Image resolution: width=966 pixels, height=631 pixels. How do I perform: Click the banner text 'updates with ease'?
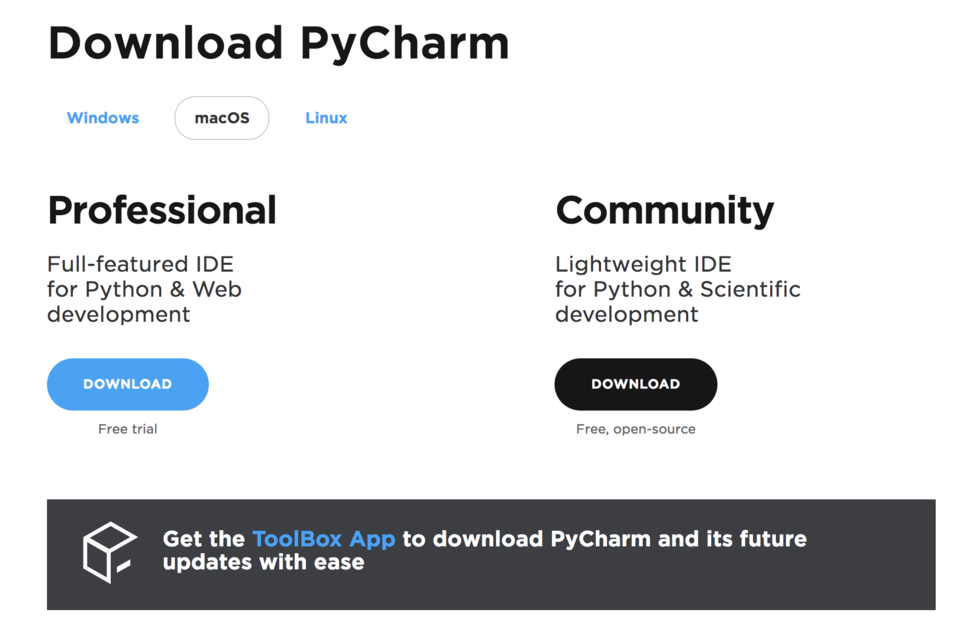[264, 563]
